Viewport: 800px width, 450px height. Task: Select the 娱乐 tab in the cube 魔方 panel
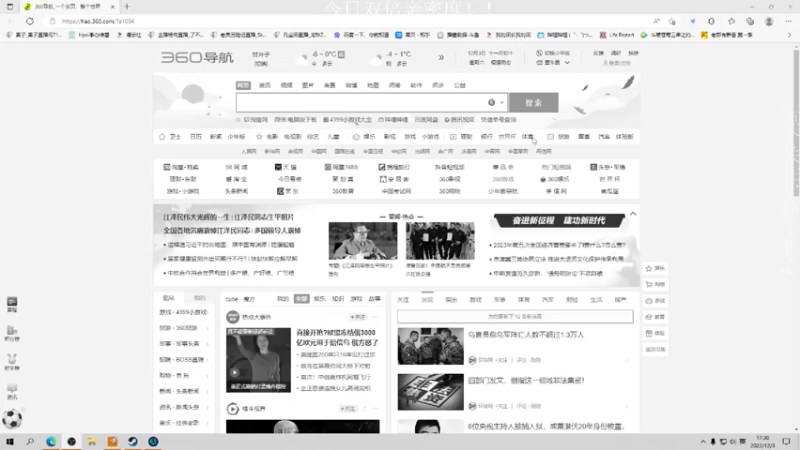pos(319,299)
